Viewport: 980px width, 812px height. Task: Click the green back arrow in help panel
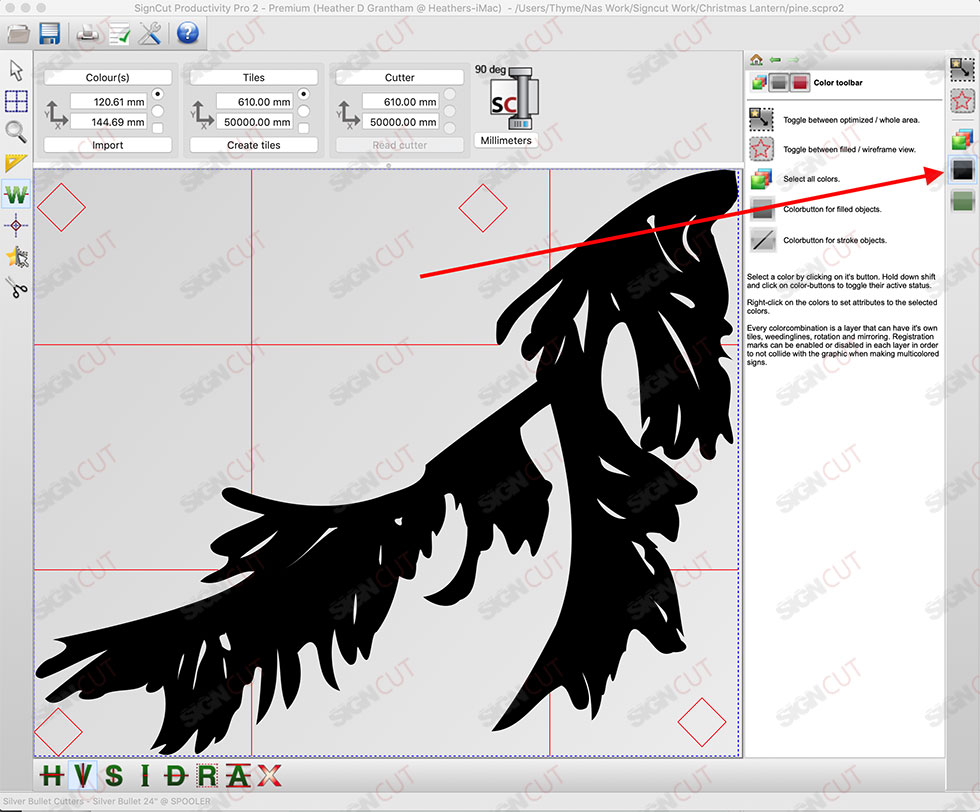pyautogui.click(x=776, y=59)
